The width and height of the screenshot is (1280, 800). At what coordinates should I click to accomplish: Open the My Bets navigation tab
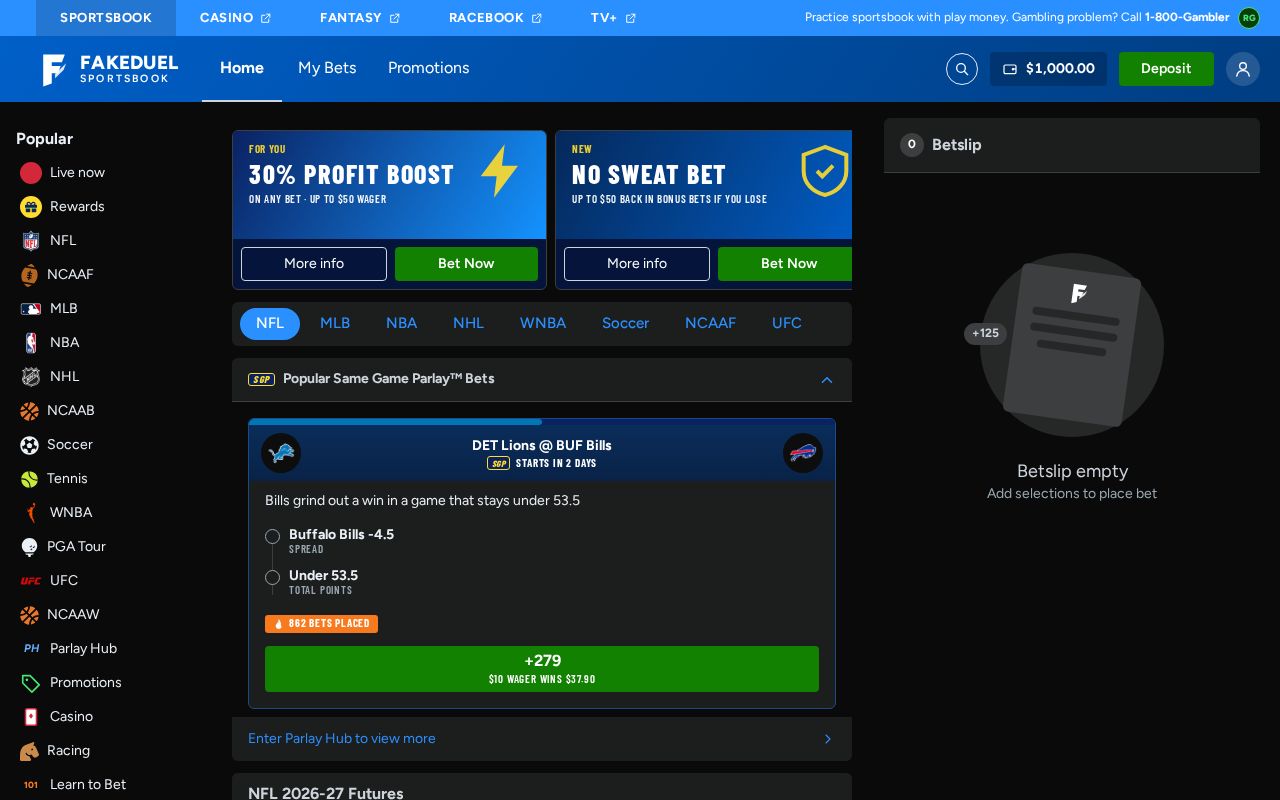[327, 68]
